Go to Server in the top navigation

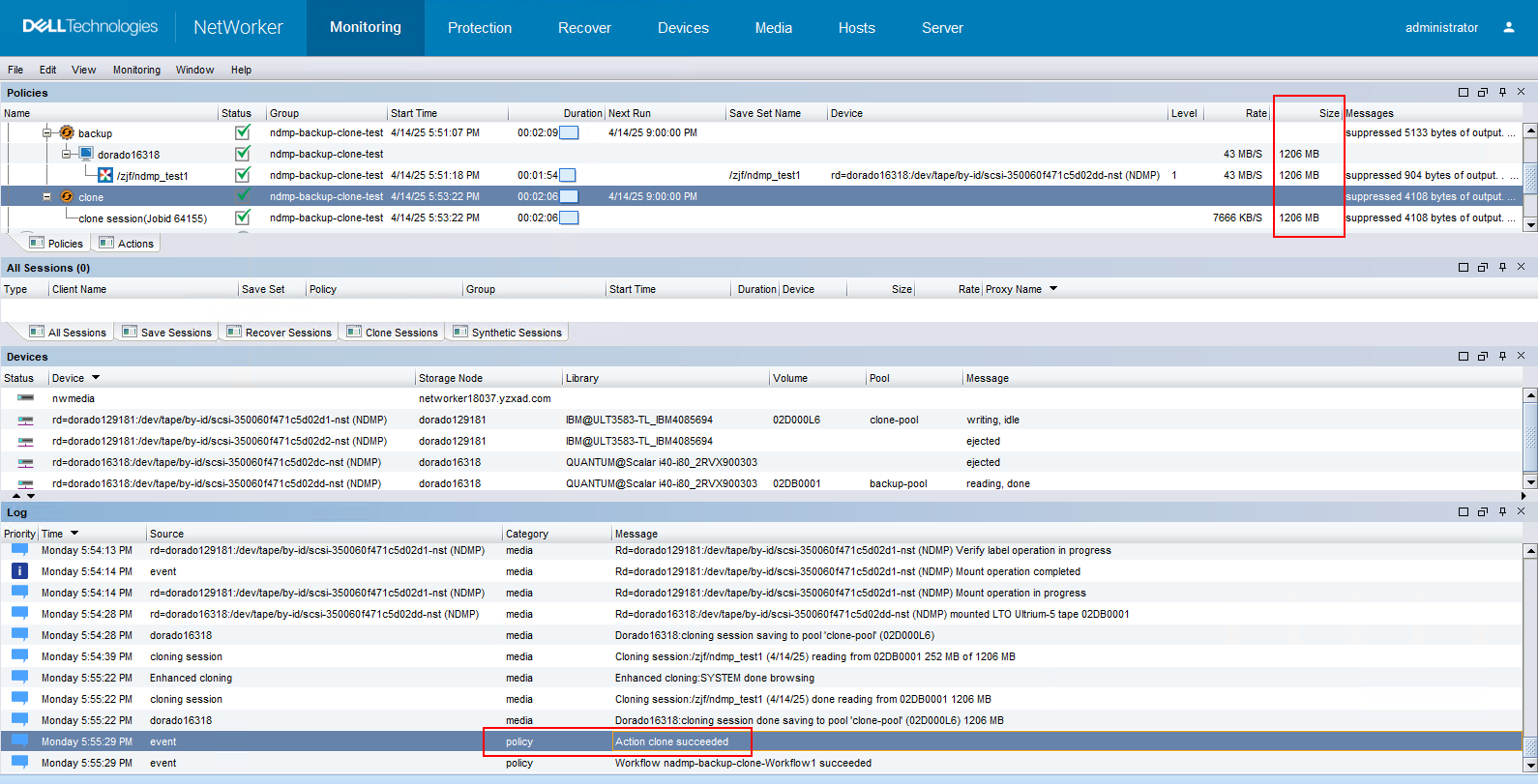(942, 28)
